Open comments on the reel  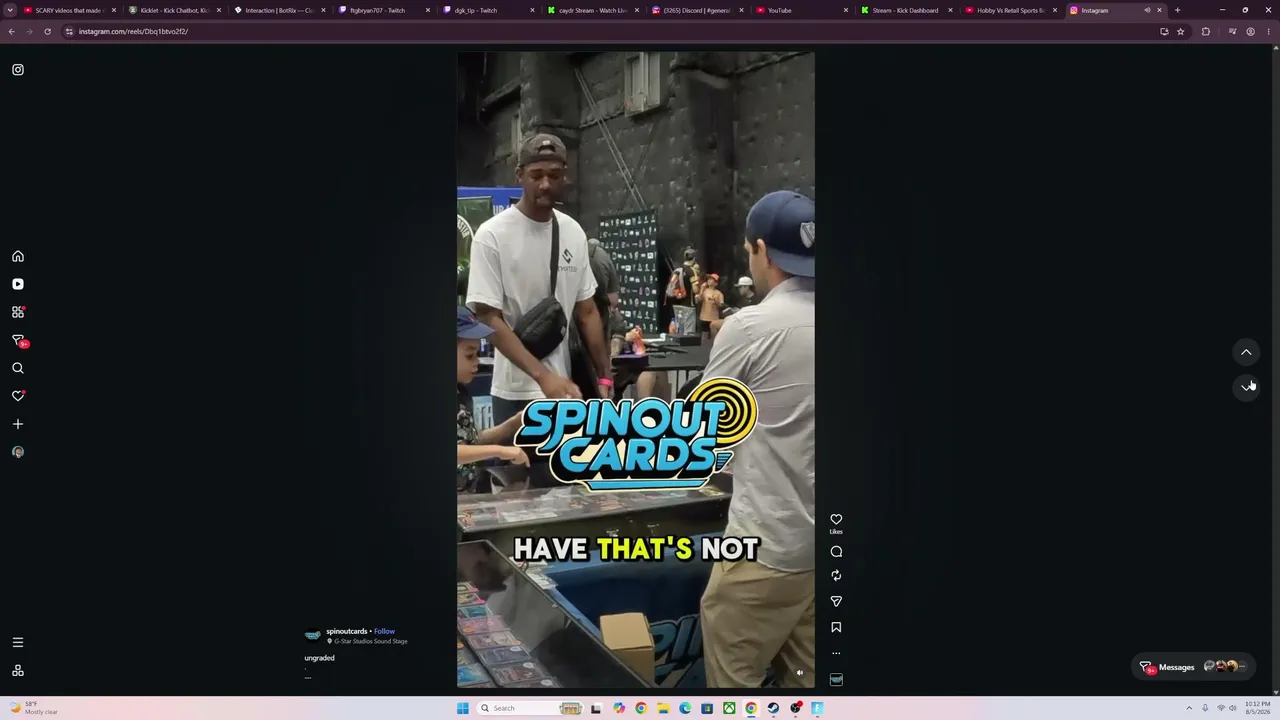(x=836, y=551)
